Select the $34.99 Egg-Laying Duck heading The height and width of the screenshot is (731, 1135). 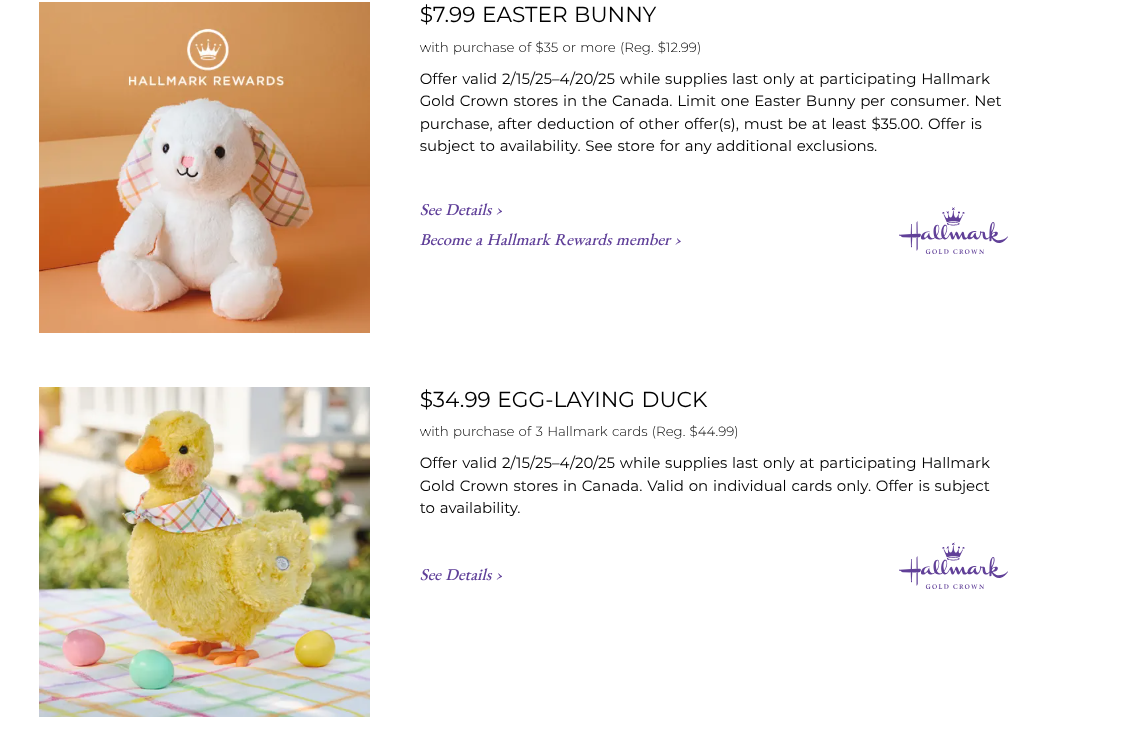(563, 400)
